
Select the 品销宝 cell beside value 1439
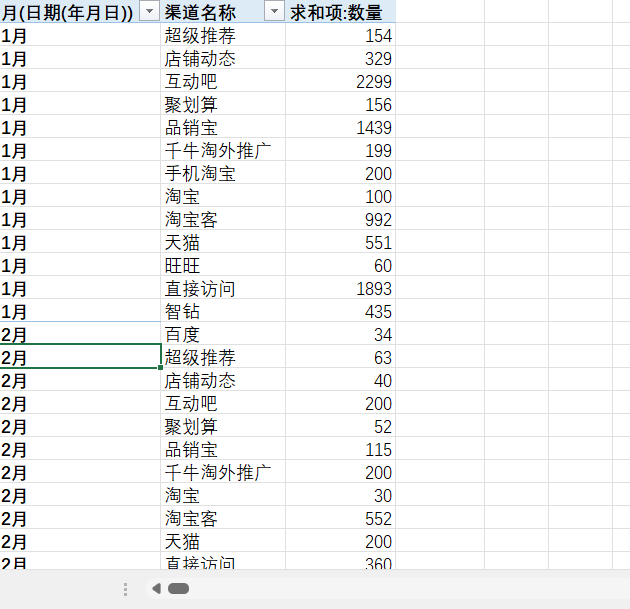(223, 127)
